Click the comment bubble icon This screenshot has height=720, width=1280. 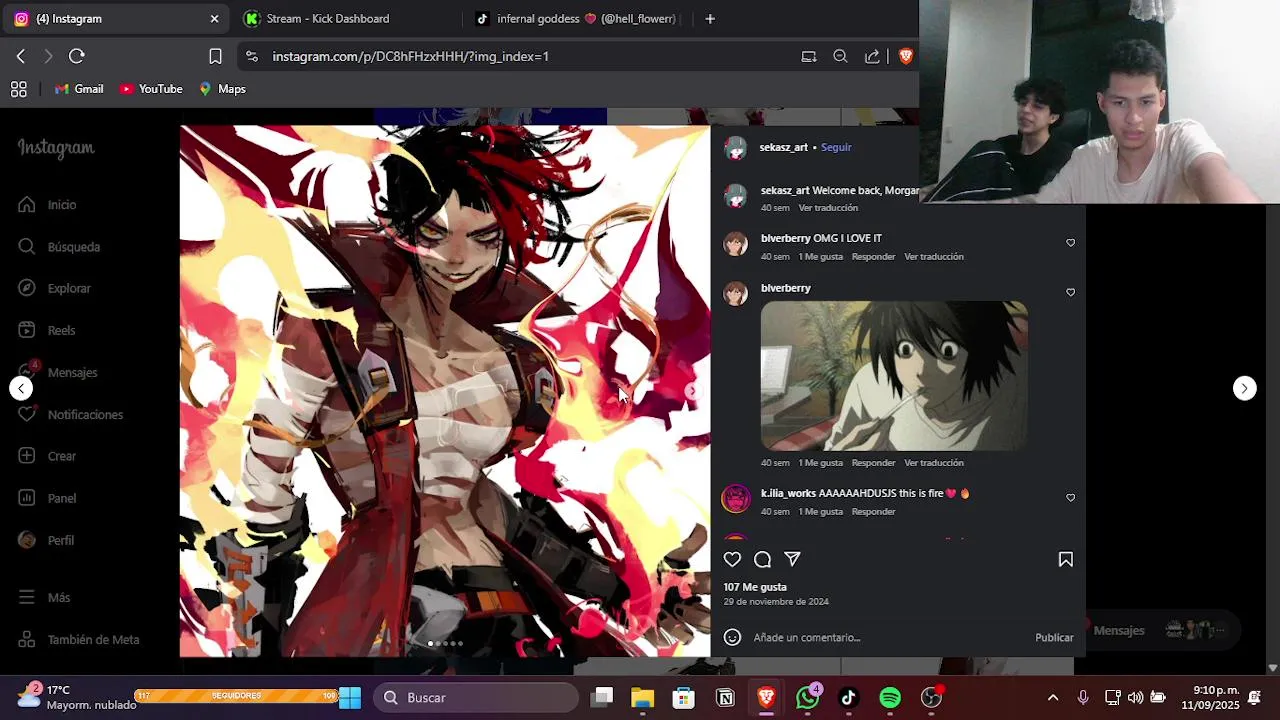tap(763, 560)
